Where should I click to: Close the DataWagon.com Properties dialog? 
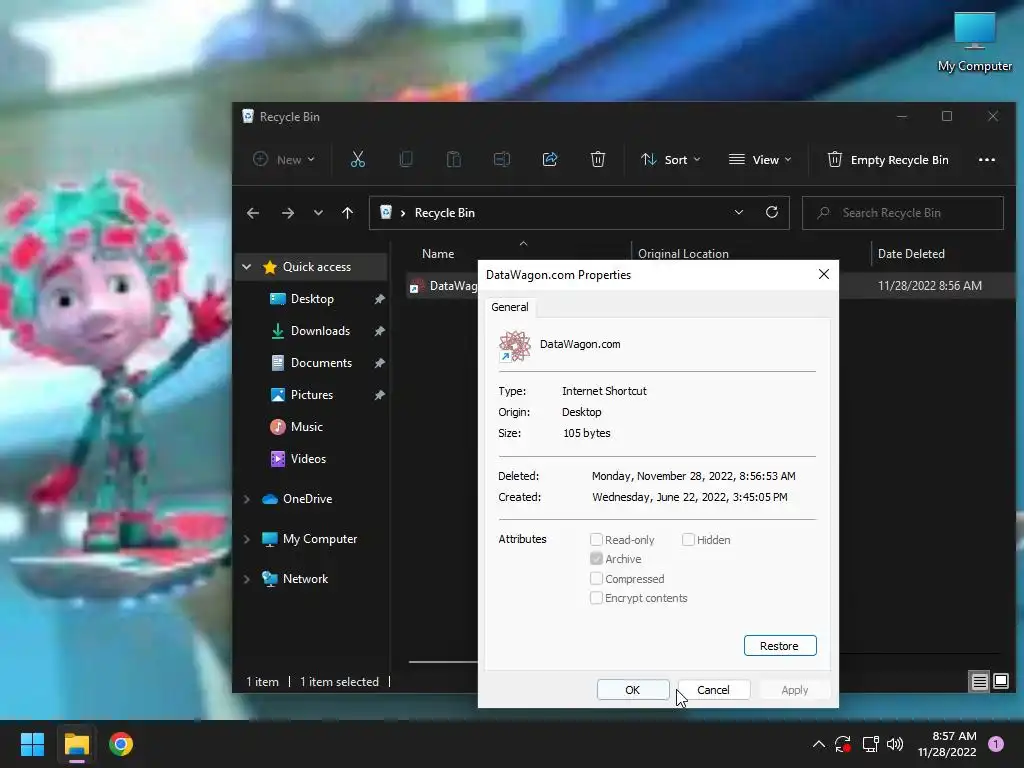pos(824,274)
